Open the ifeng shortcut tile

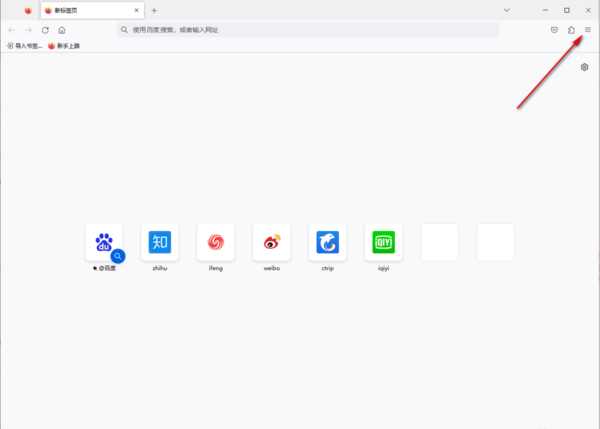216,242
